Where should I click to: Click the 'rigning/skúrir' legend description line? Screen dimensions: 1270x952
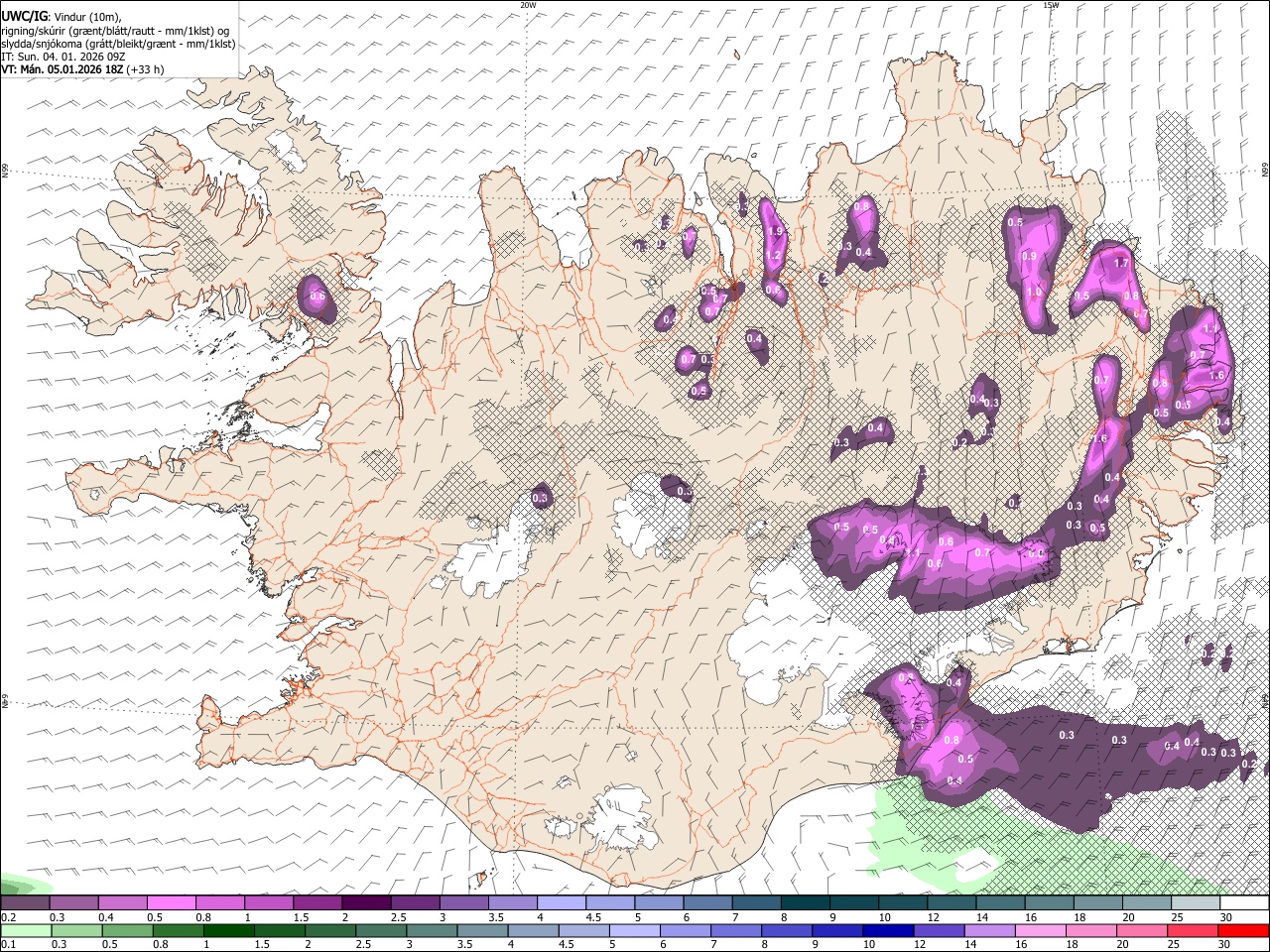(x=115, y=30)
